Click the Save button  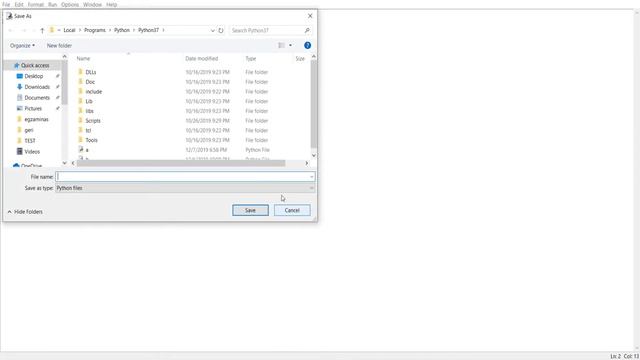(251, 210)
